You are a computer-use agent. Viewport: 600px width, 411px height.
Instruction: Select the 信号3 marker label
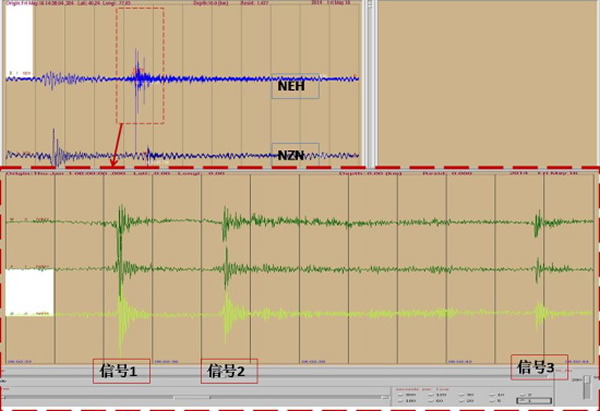[x=537, y=367]
